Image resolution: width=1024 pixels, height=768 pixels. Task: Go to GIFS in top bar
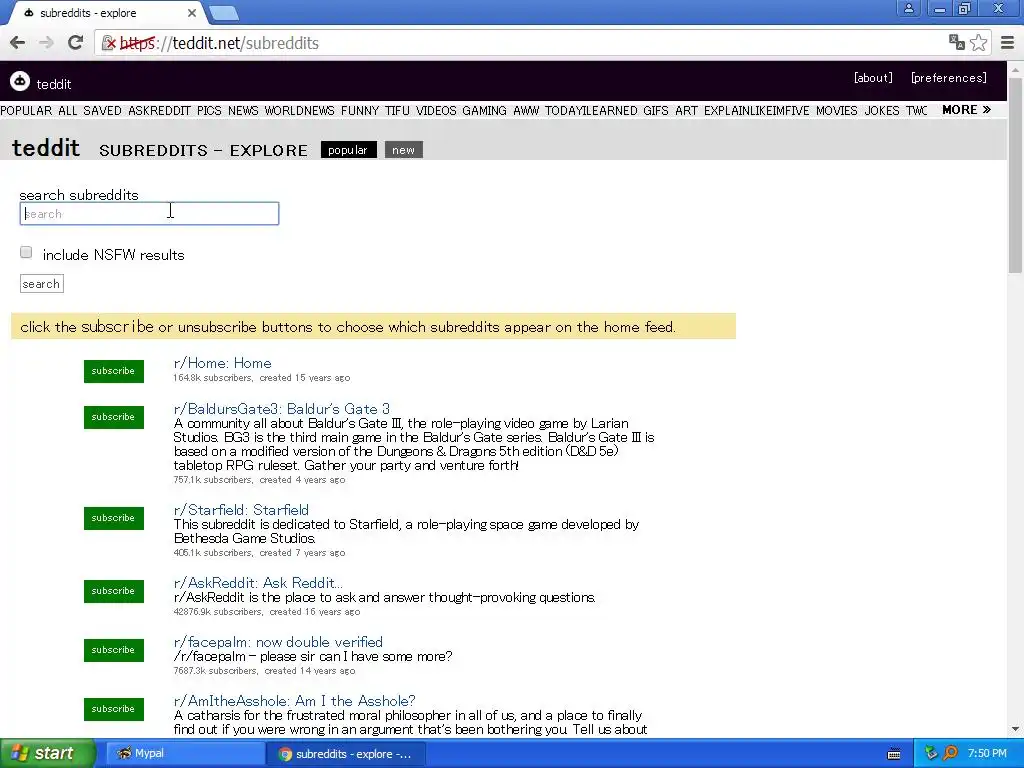[x=656, y=110]
